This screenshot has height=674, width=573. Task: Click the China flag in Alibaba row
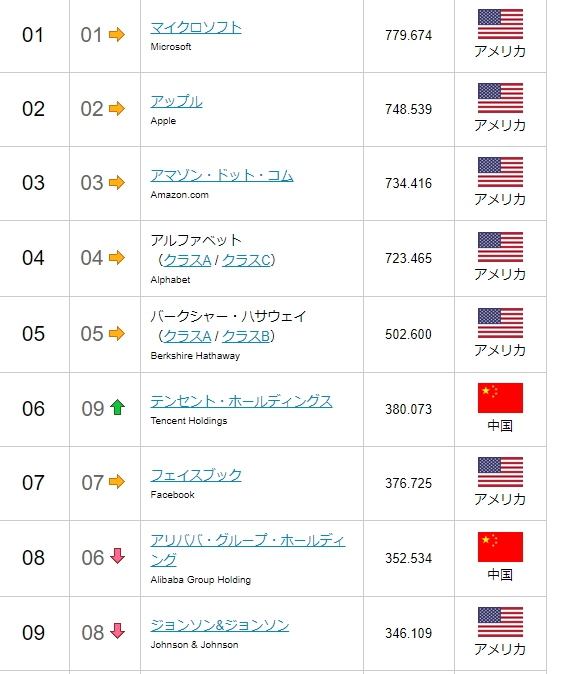pos(500,547)
